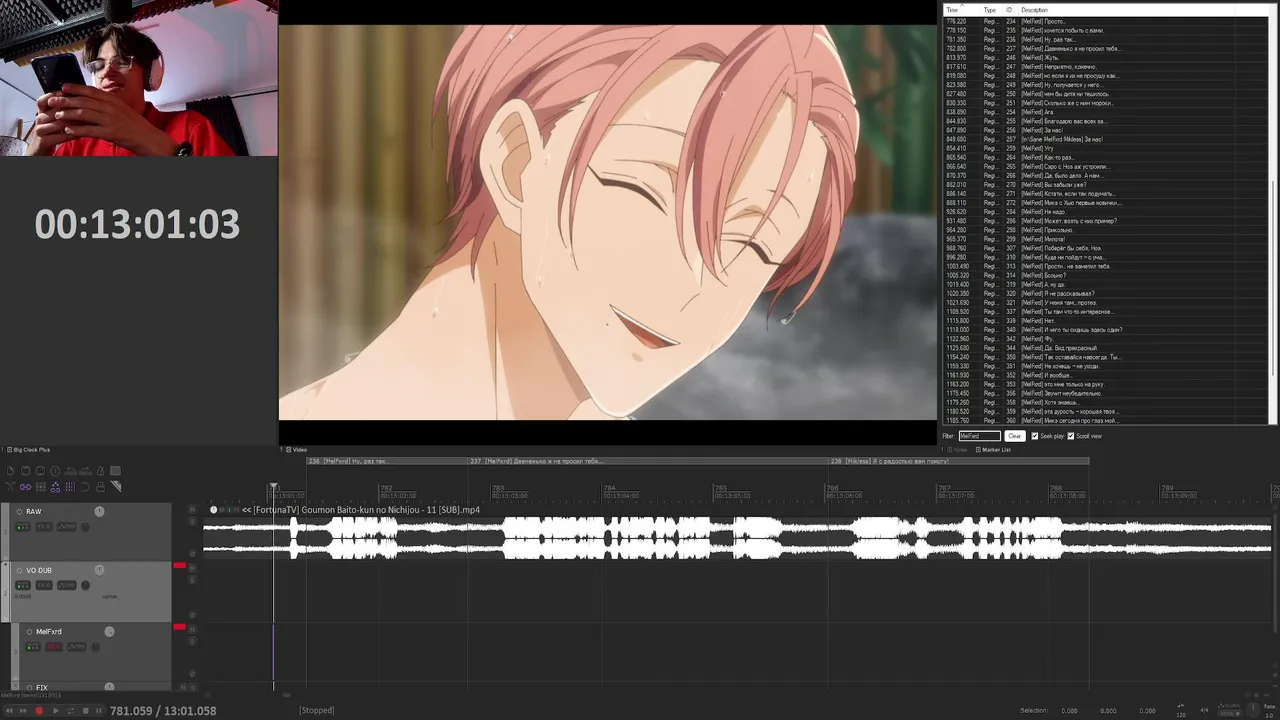Toggle the Metronome toolbar icon
The image size is (1280, 720).
click(100, 471)
